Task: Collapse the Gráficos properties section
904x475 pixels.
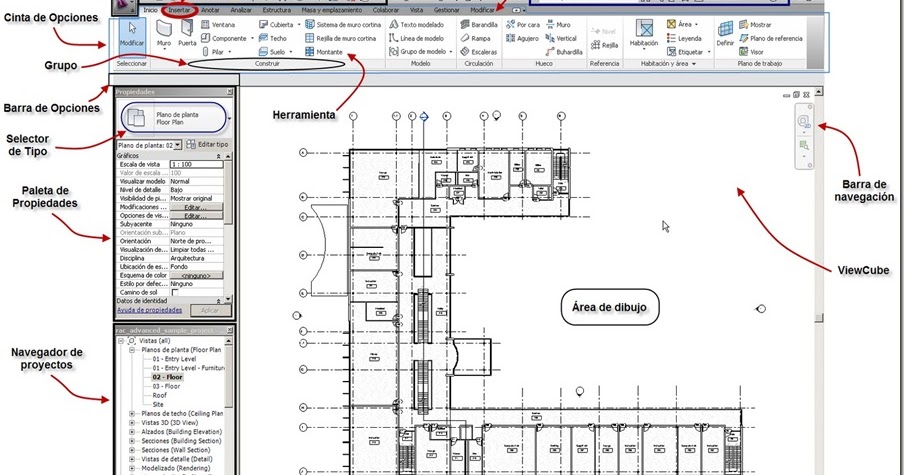Action: pos(219,156)
